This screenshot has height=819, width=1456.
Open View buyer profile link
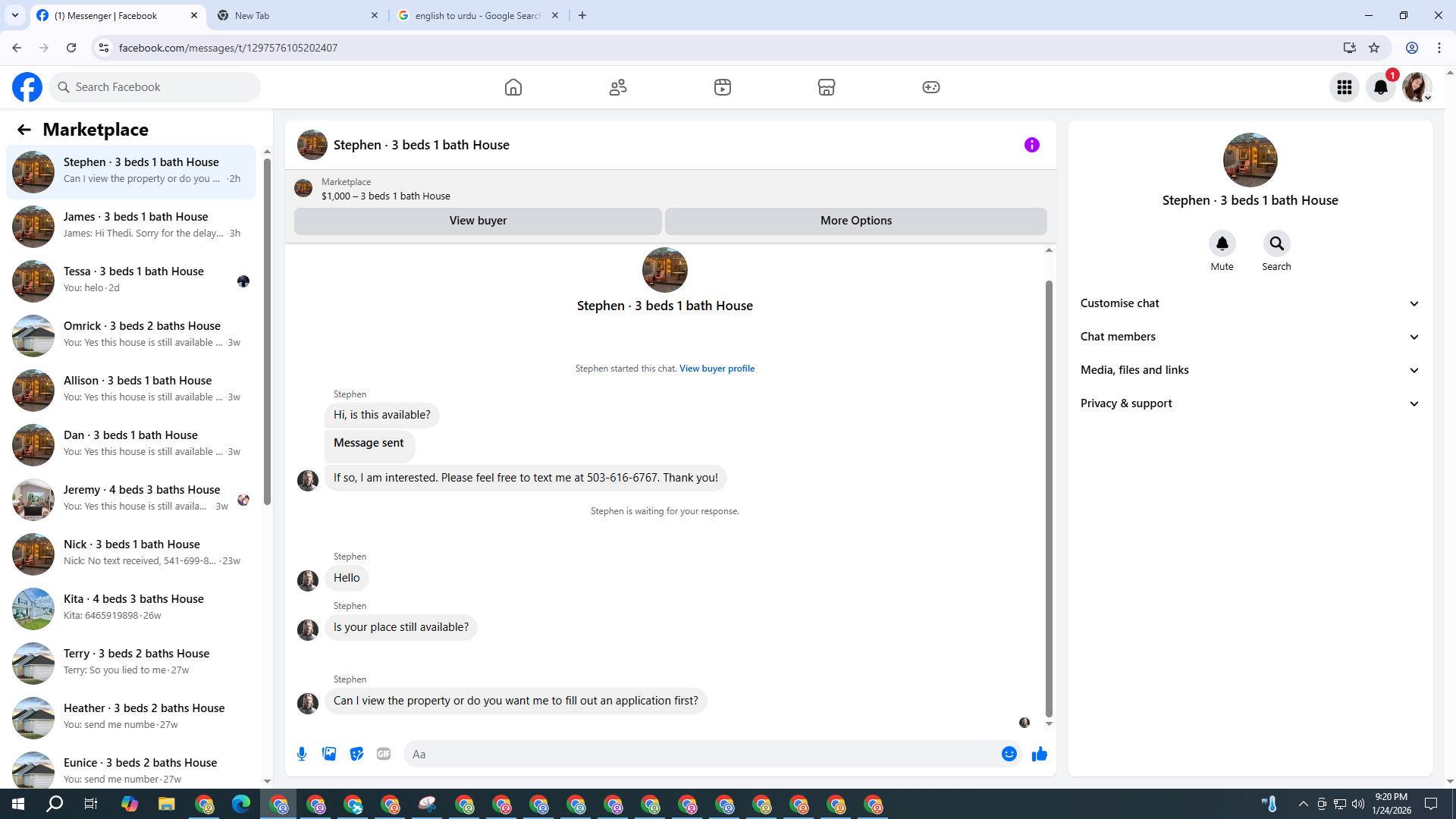tap(717, 369)
